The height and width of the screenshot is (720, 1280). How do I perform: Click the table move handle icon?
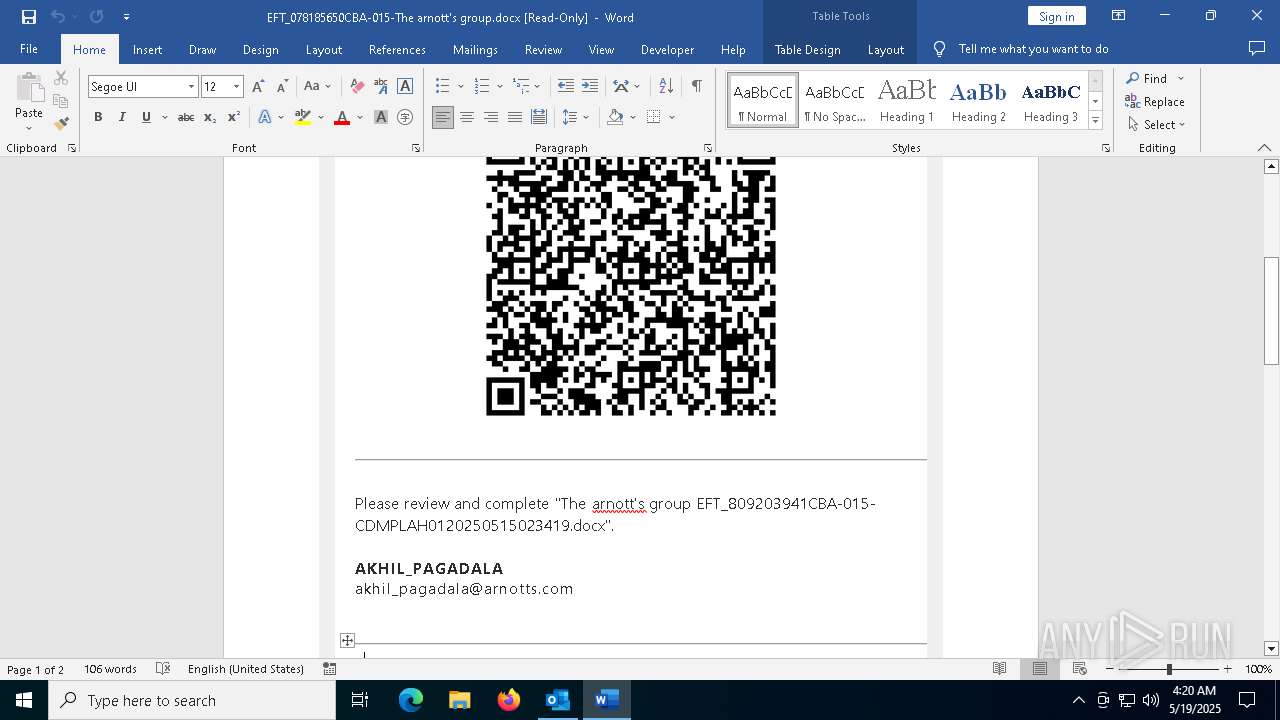click(x=347, y=640)
